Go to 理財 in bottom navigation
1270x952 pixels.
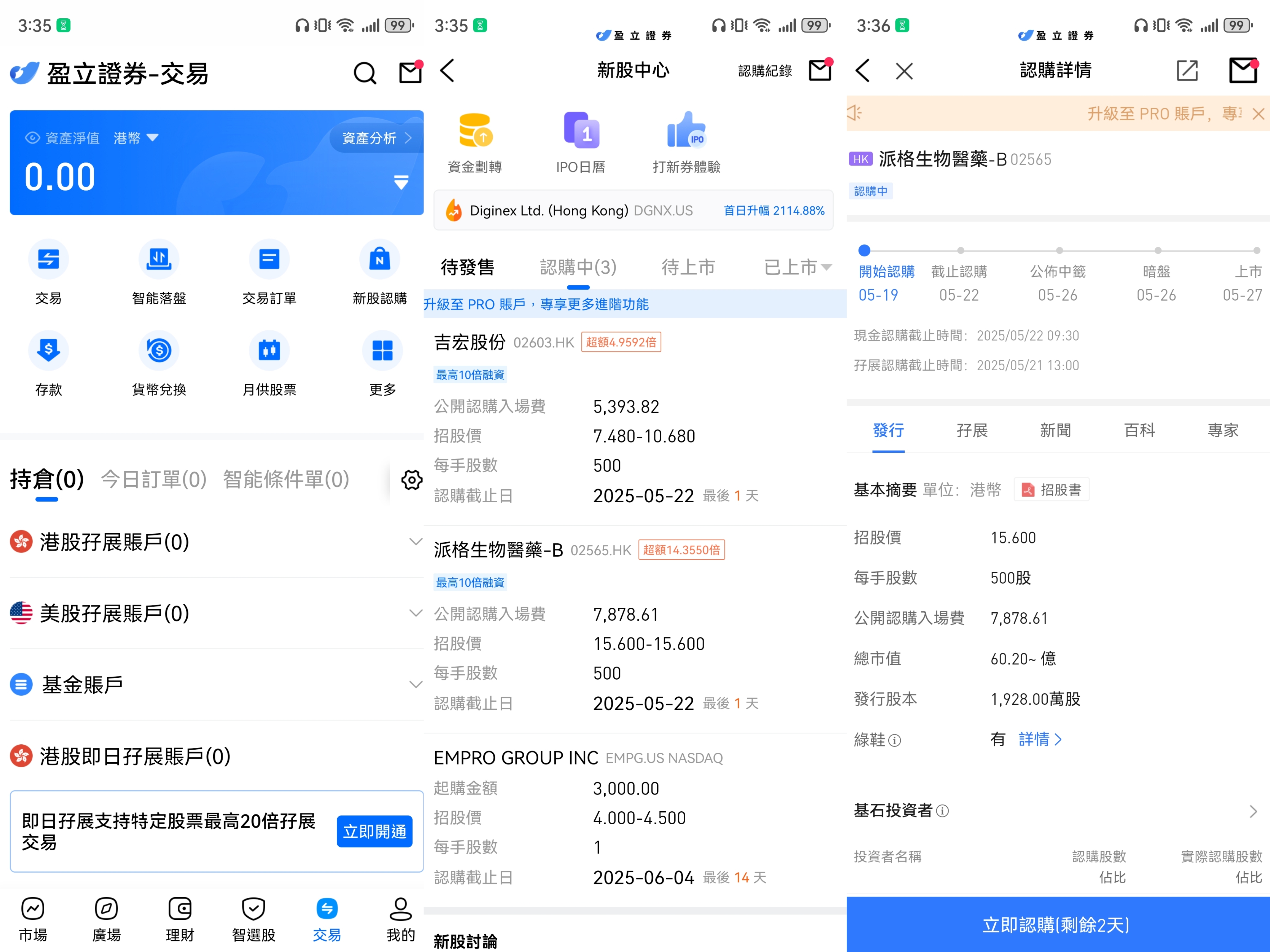pyautogui.click(x=180, y=920)
